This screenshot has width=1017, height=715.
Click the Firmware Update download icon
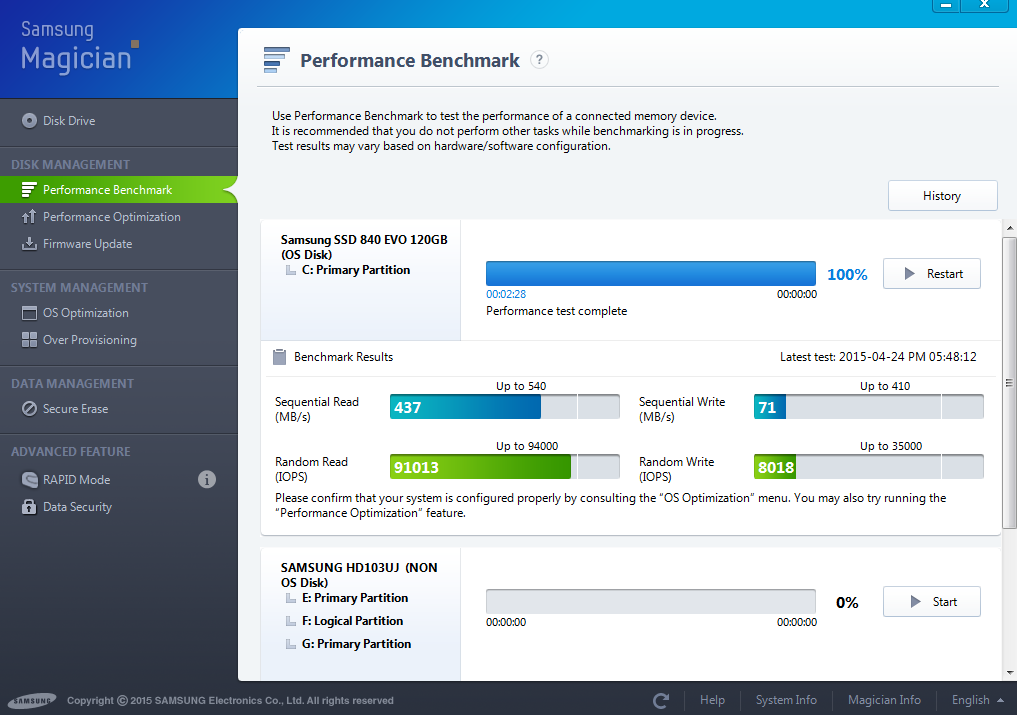click(x=29, y=244)
